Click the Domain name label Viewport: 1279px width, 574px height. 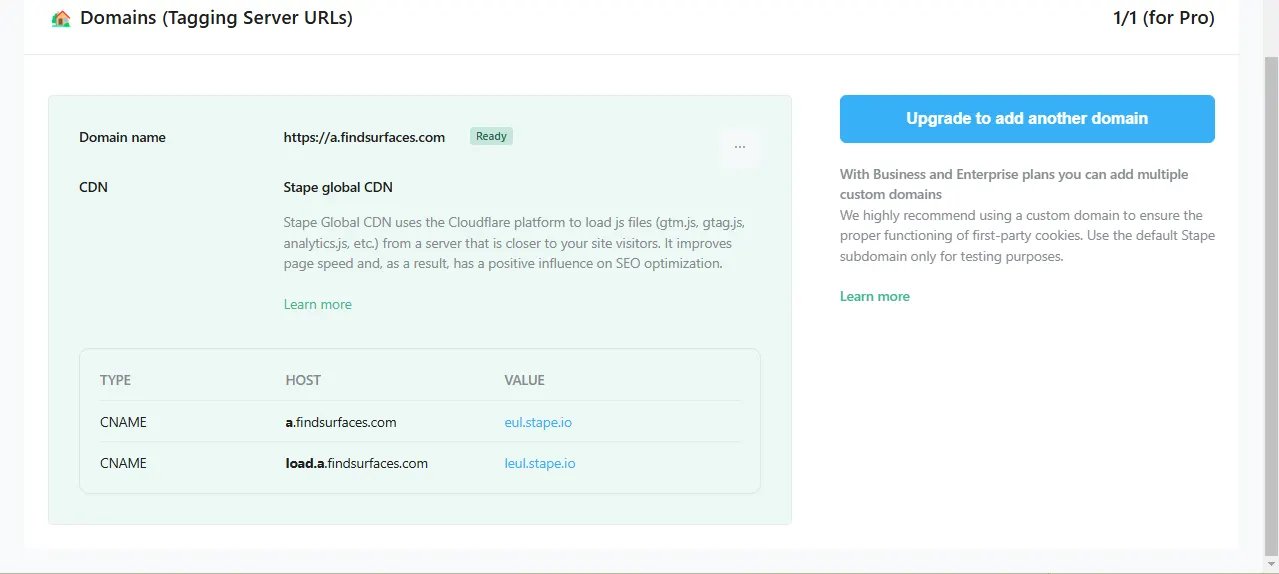122,137
